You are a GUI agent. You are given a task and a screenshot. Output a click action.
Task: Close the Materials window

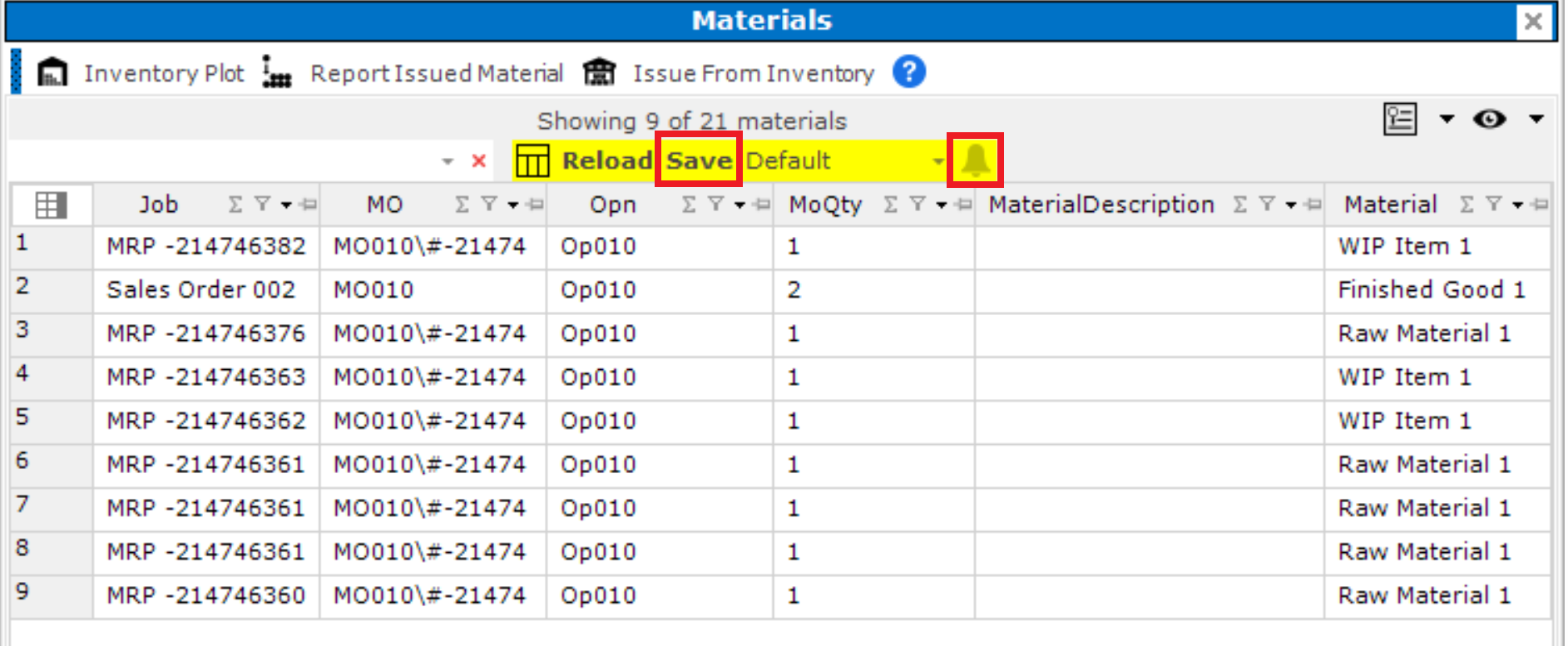tap(1533, 21)
